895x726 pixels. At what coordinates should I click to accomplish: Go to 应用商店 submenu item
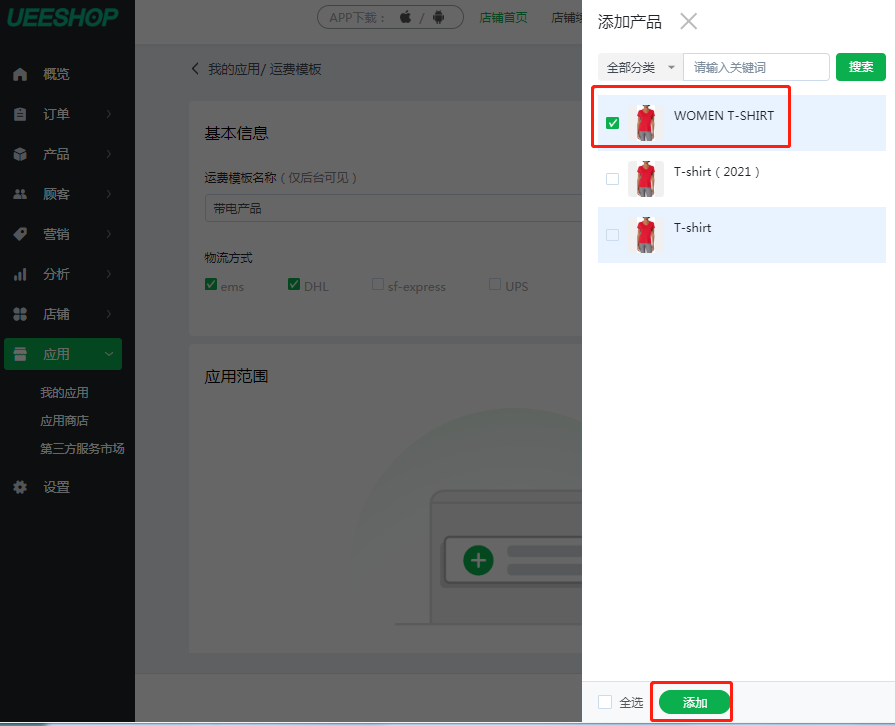64,421
